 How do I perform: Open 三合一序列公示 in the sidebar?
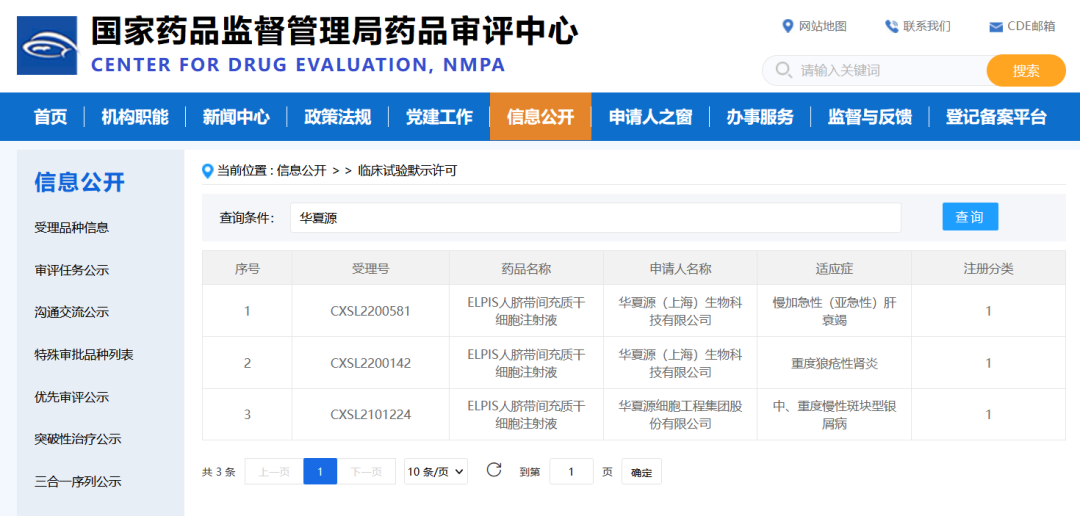tap(78, 482)
